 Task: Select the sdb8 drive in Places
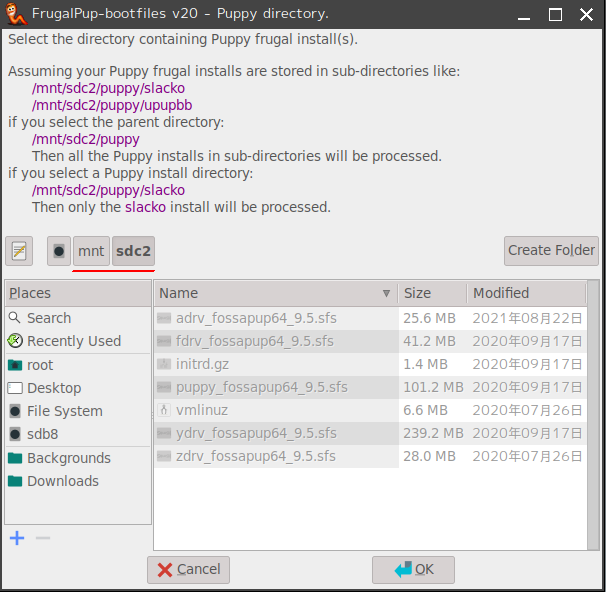pos(44,434)
